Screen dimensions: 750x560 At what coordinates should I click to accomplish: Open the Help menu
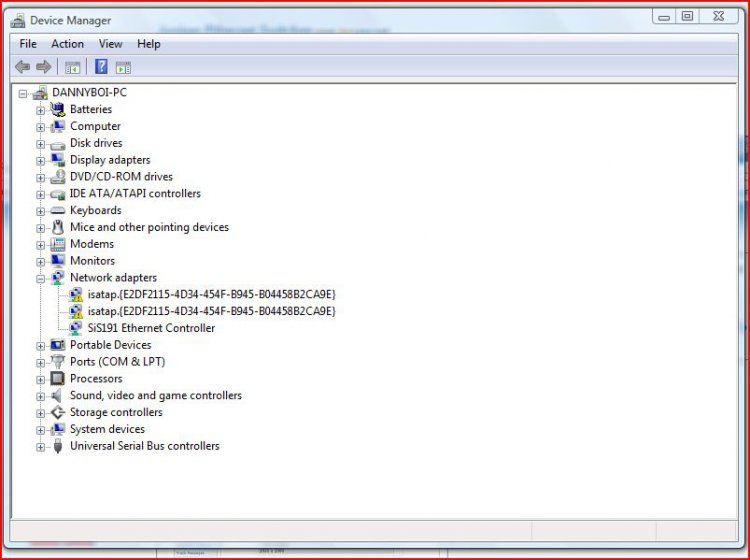coord(149,44)
